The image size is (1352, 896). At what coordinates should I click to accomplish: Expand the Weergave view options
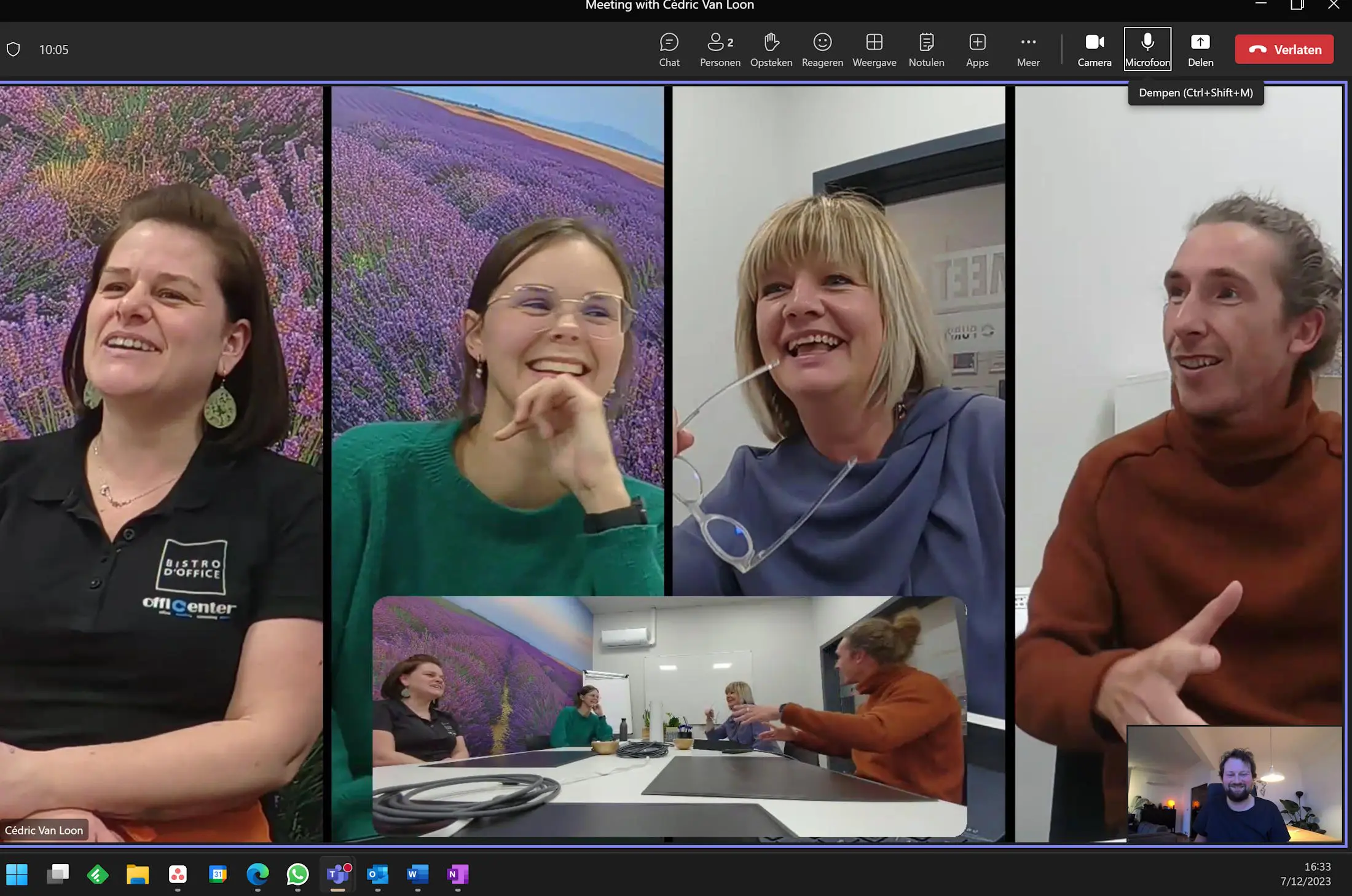[x=873, y=49]
